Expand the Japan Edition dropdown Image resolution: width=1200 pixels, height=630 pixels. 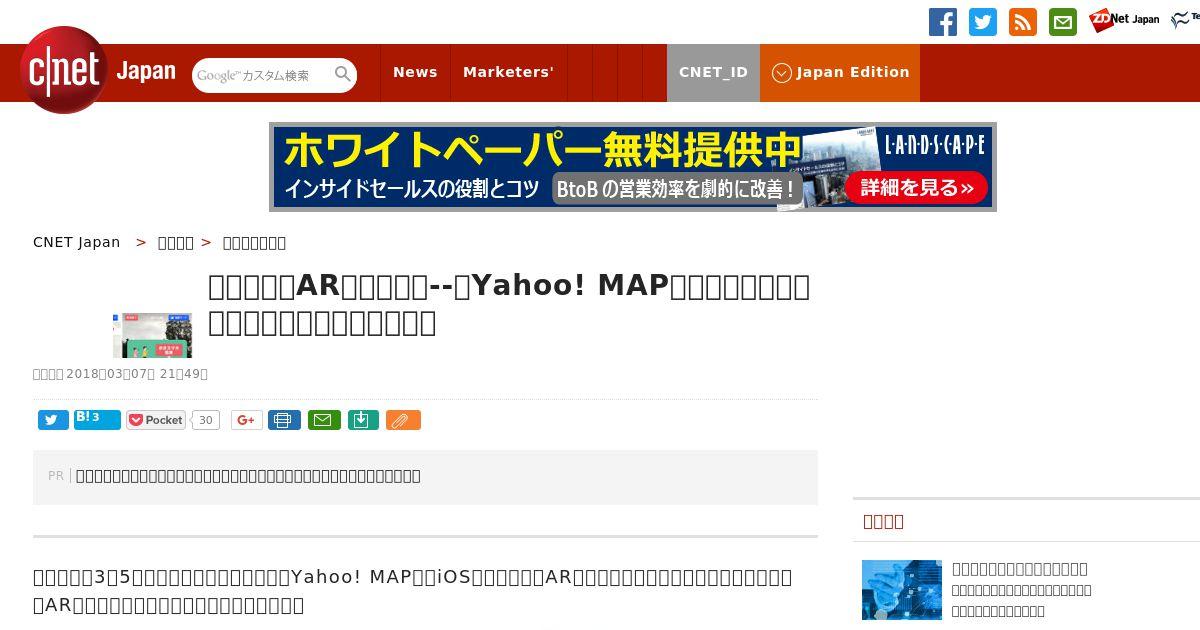click(840, 72)
